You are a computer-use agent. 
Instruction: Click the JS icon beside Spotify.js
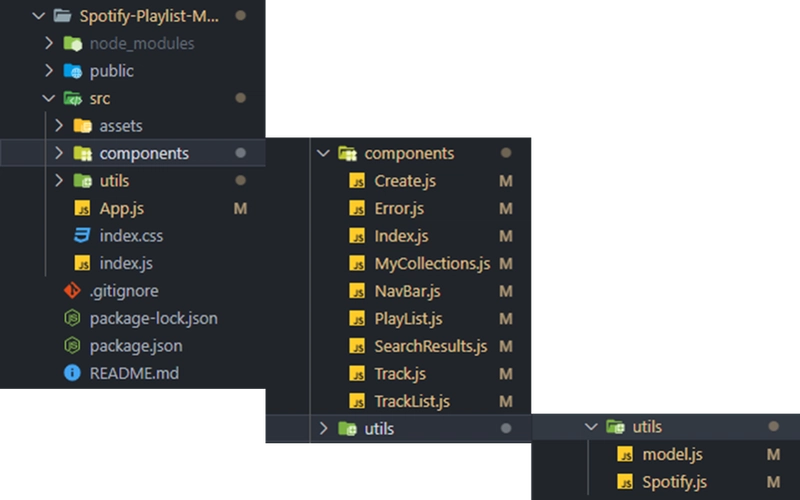coord(625,482)
